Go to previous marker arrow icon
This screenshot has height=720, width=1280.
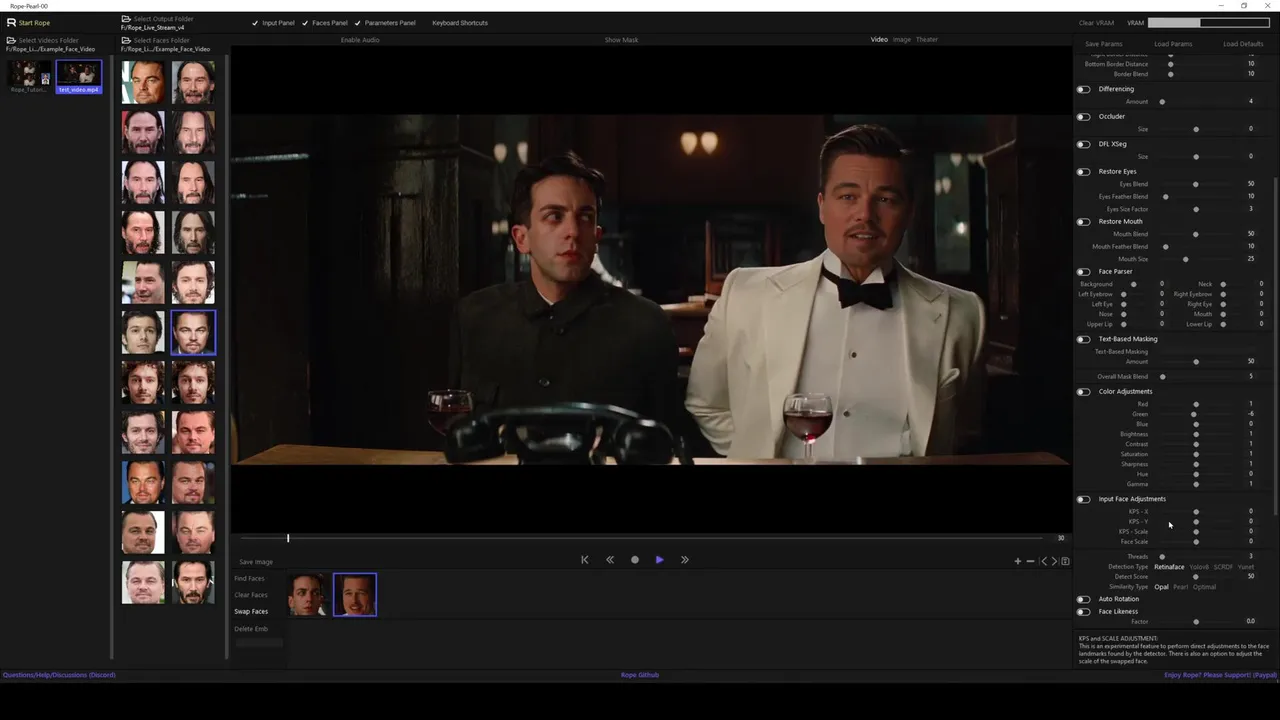[x=1044, y=561]
